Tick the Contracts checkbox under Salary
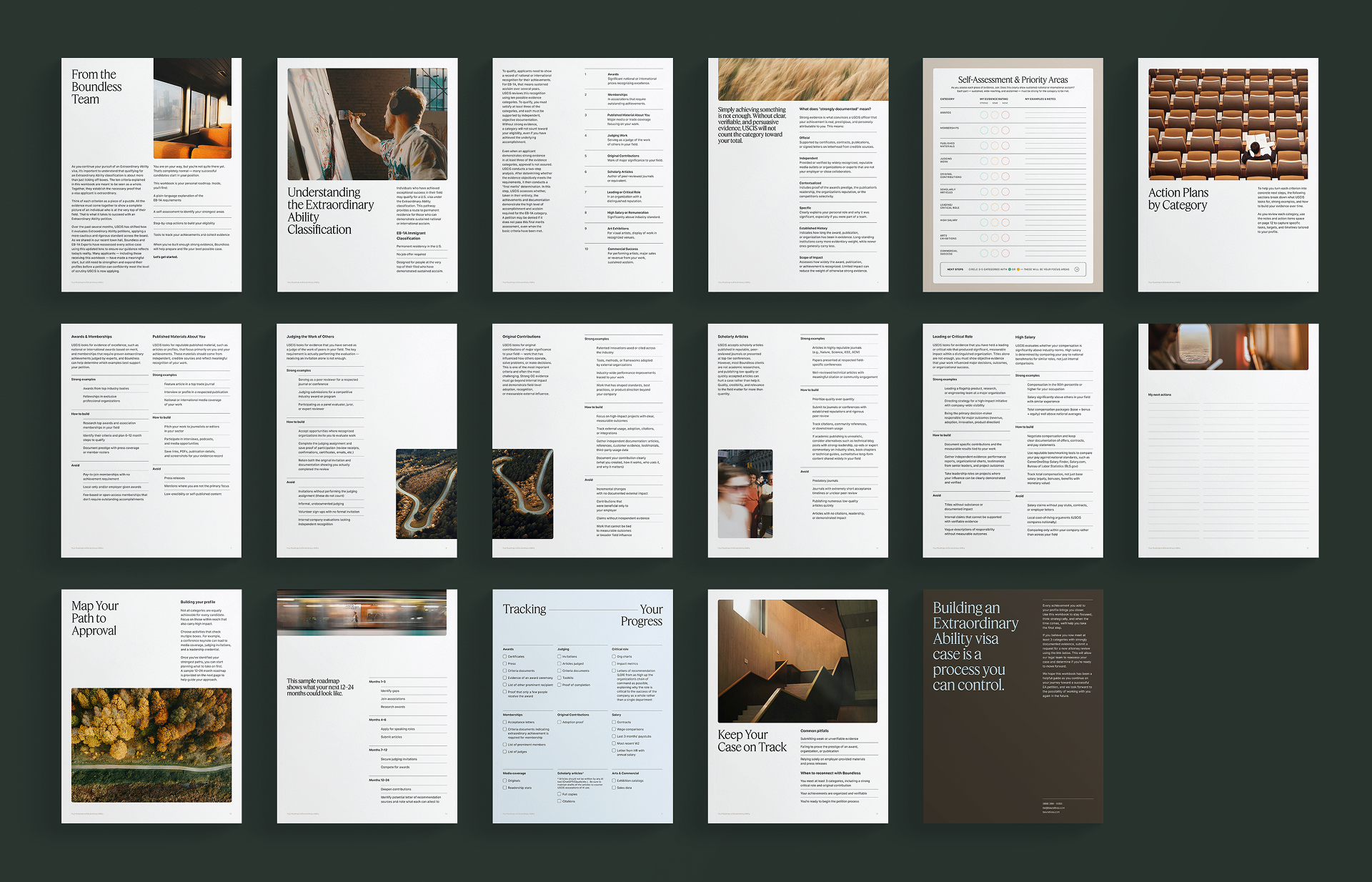Screen dimensions: 1372x882 point(614,722)
